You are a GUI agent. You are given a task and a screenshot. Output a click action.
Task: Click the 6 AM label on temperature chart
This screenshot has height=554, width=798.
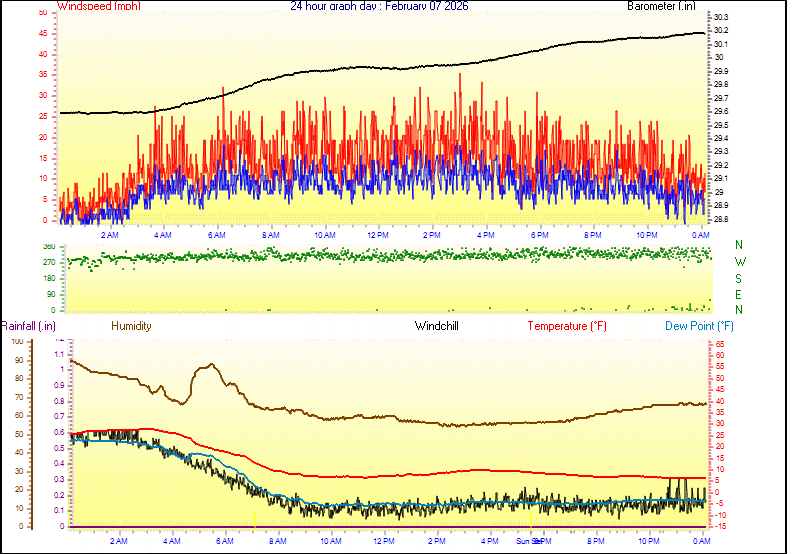click(226, 541)
